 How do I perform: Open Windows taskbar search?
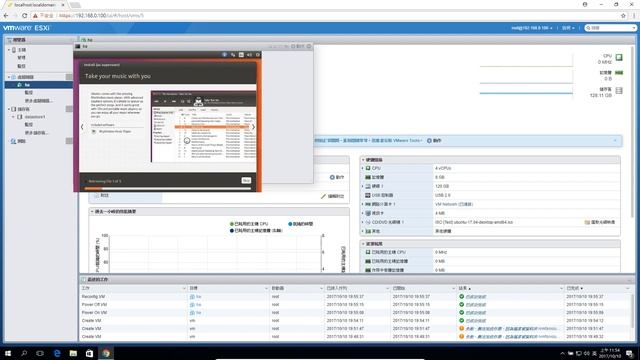(24, 353)
